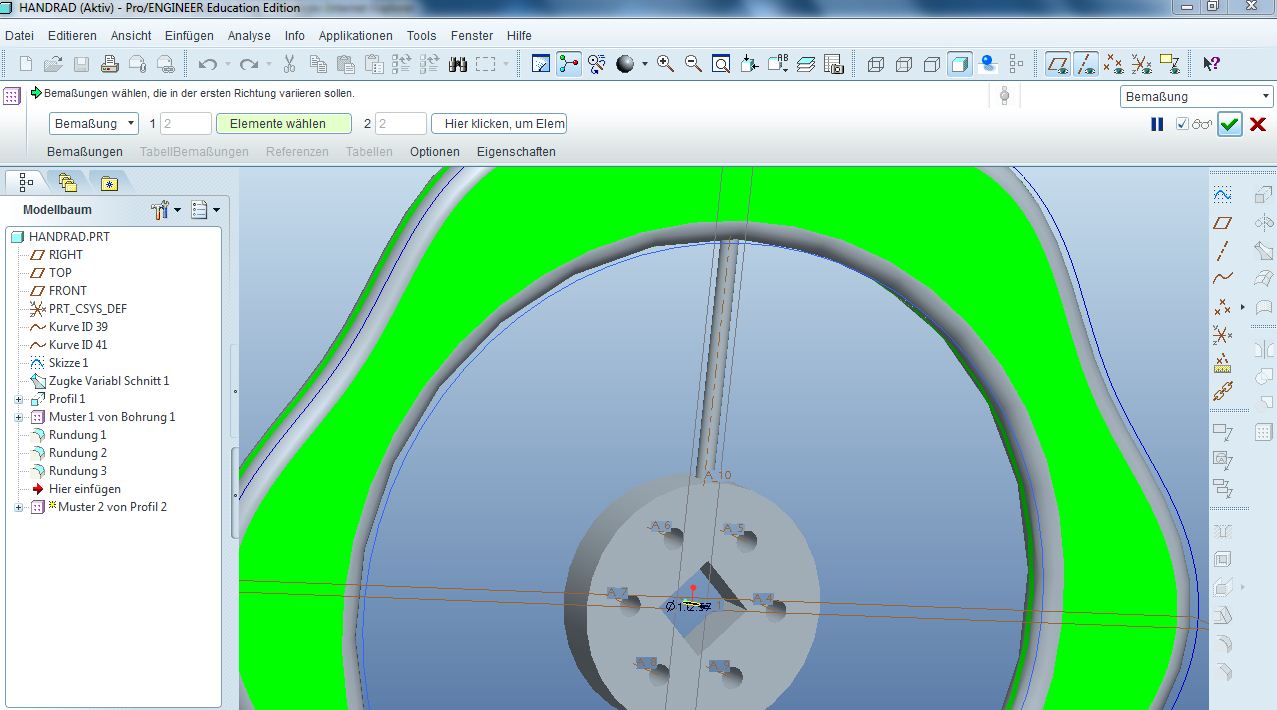Click the pattern feature icon in dashboard
Viewport: 1277px width, 710px height.
pyautogui.click(x=11, y=96)
